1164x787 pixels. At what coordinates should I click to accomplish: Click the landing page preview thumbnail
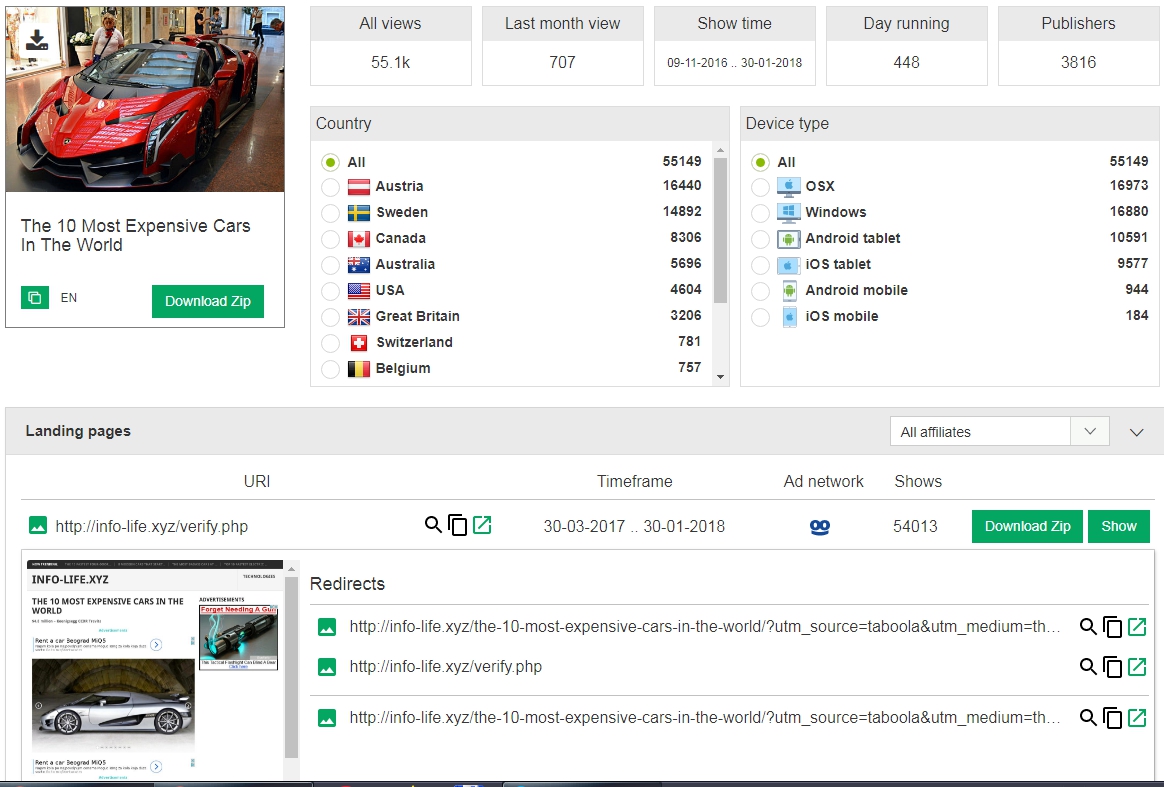point(155,670)
